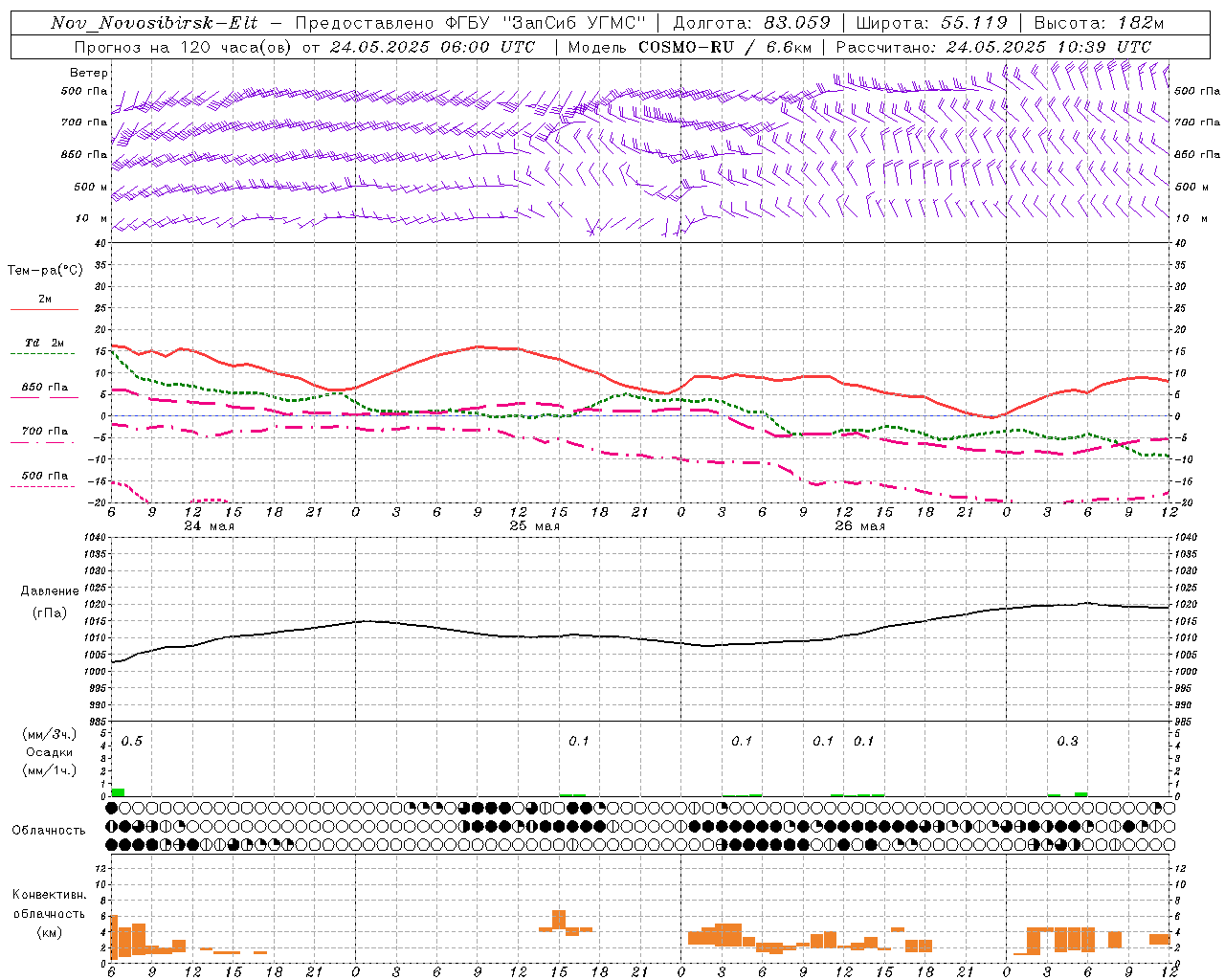
Task: Click the 500 м wind level label on left
Action: (92, 188)
